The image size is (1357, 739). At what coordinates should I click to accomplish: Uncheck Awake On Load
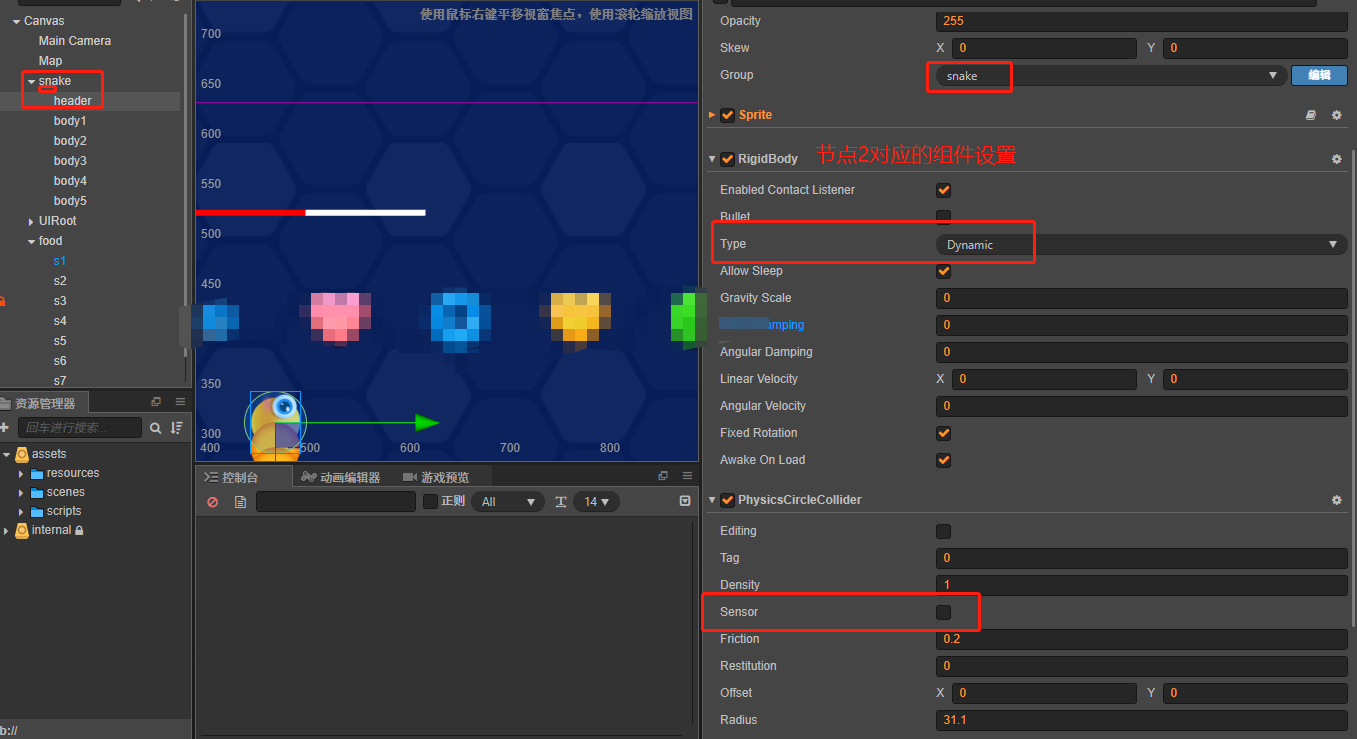(943, 460)
